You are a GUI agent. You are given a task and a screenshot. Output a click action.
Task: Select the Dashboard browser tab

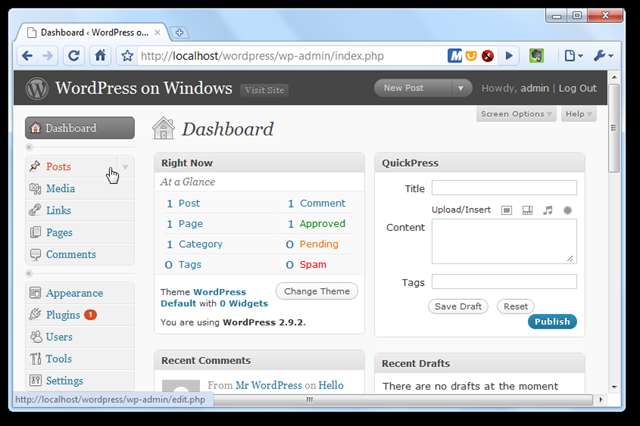[x=93, y=33]
